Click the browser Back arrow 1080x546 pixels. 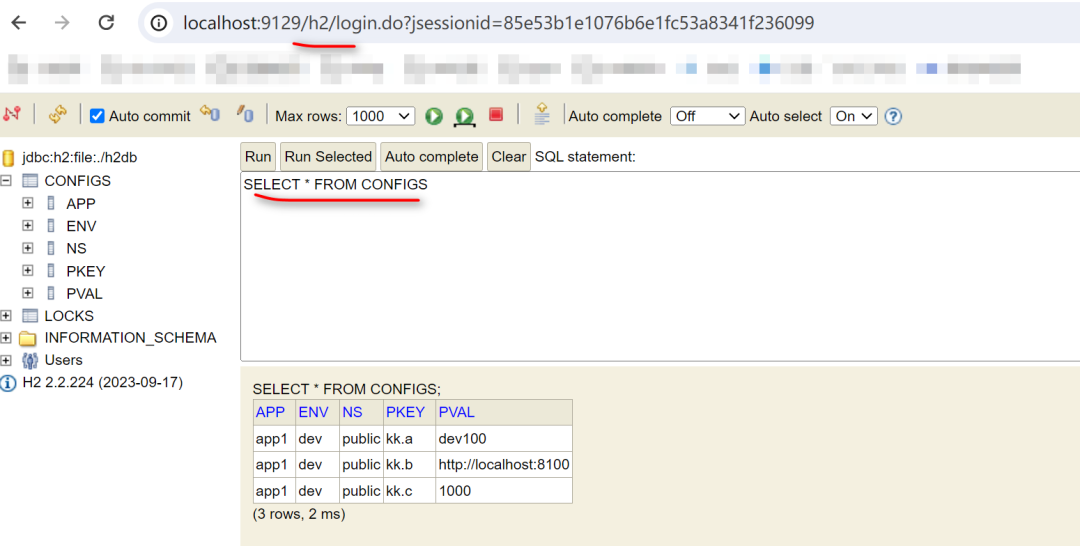(19, 23)
